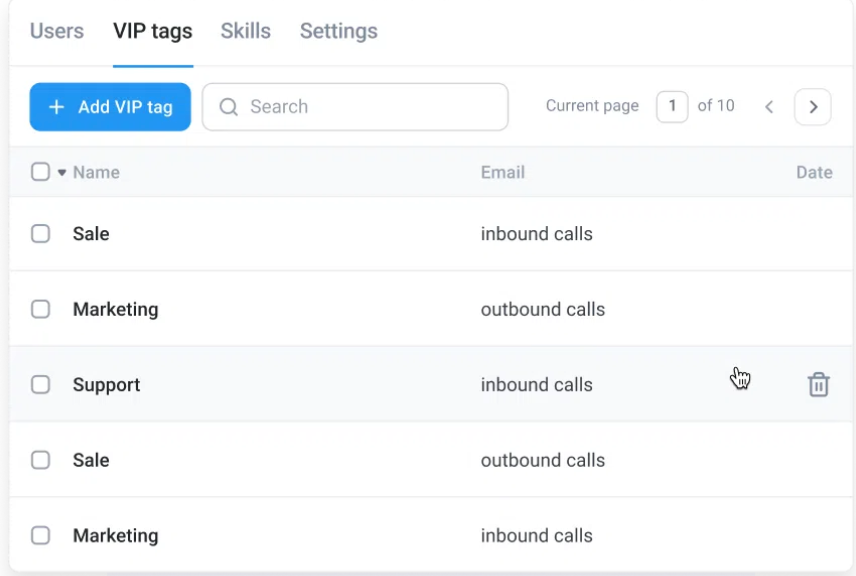This screenshot has height=576, width=856.
Task: Open the Skills tab
Action: (x=245, y=31)
